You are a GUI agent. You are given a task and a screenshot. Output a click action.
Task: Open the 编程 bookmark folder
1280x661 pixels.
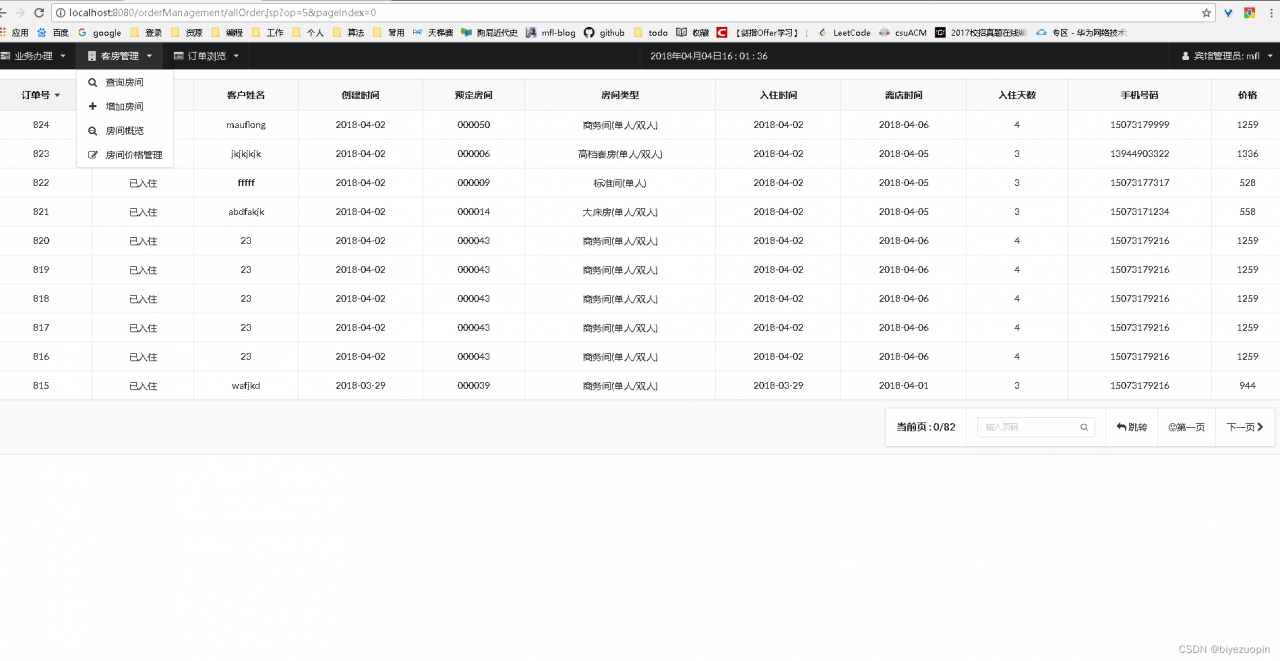click(227, 32)
